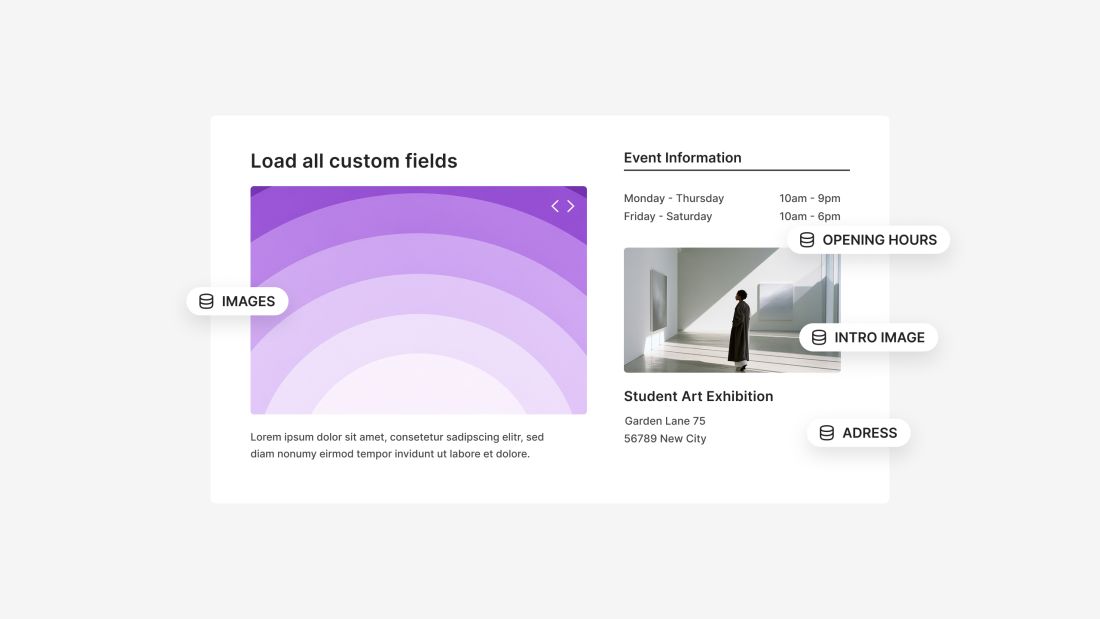The height and width of the screenshot is (619, 1100).
Task: Click the database icon in INTRO IMAGE badge
Action: coord(819,338)
